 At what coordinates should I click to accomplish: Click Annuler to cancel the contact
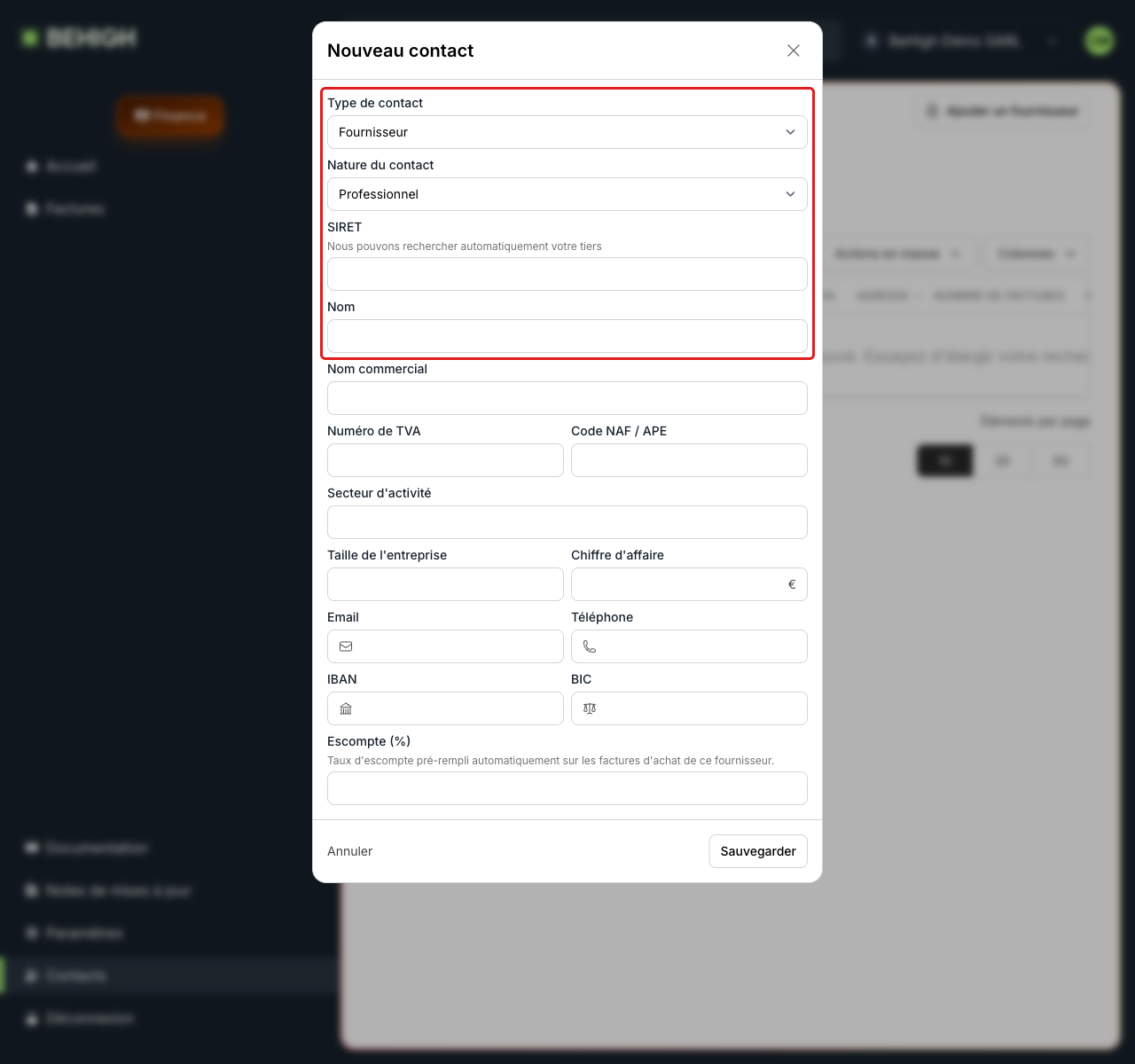[349, 851]
